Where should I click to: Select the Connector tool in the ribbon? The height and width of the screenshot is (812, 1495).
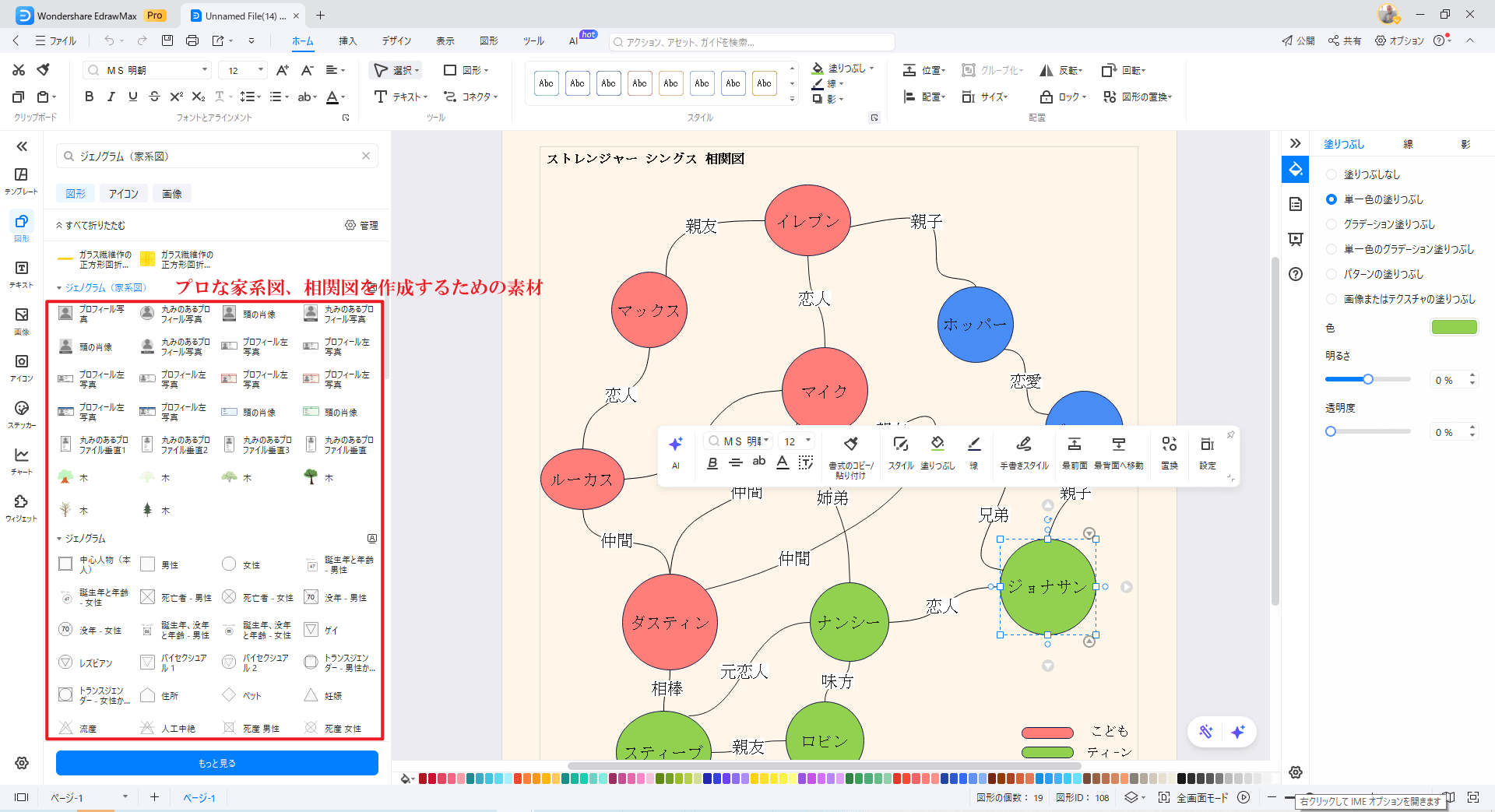click(470, 97)
